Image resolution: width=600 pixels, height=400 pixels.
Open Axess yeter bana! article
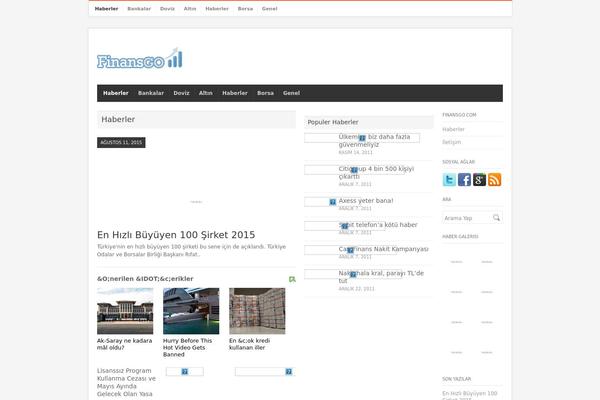click(366, 201)
